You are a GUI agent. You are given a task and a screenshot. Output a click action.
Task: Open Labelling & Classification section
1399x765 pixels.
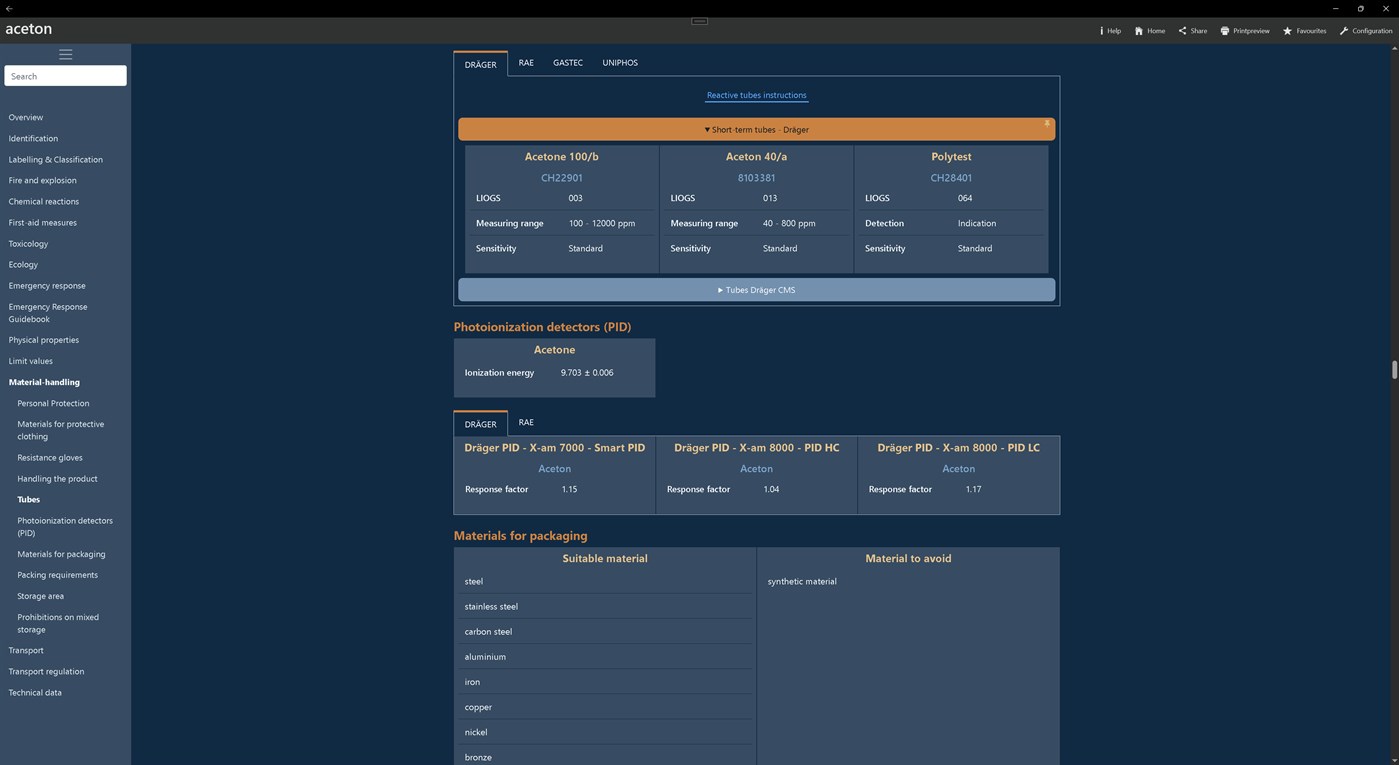56,159
